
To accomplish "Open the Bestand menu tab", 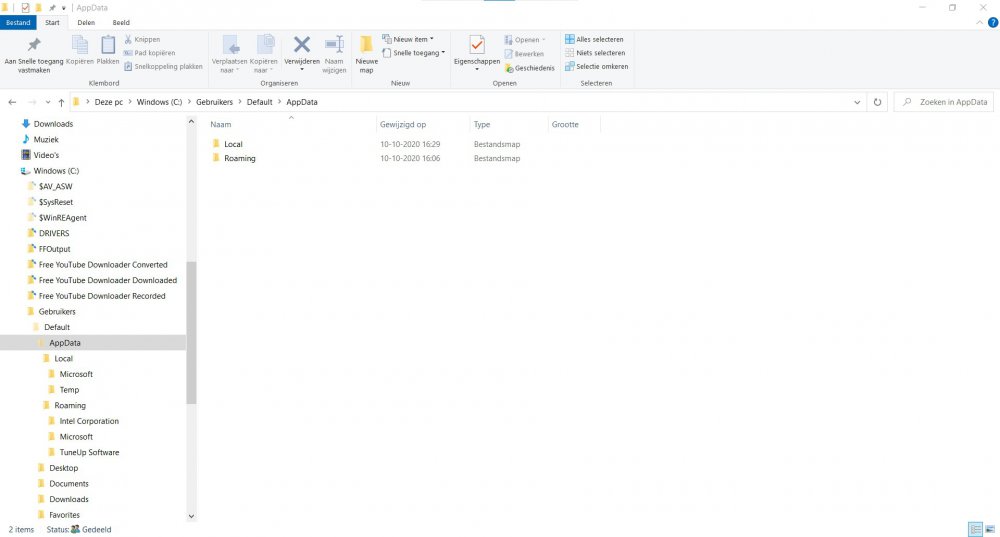I will coord(18,22).
